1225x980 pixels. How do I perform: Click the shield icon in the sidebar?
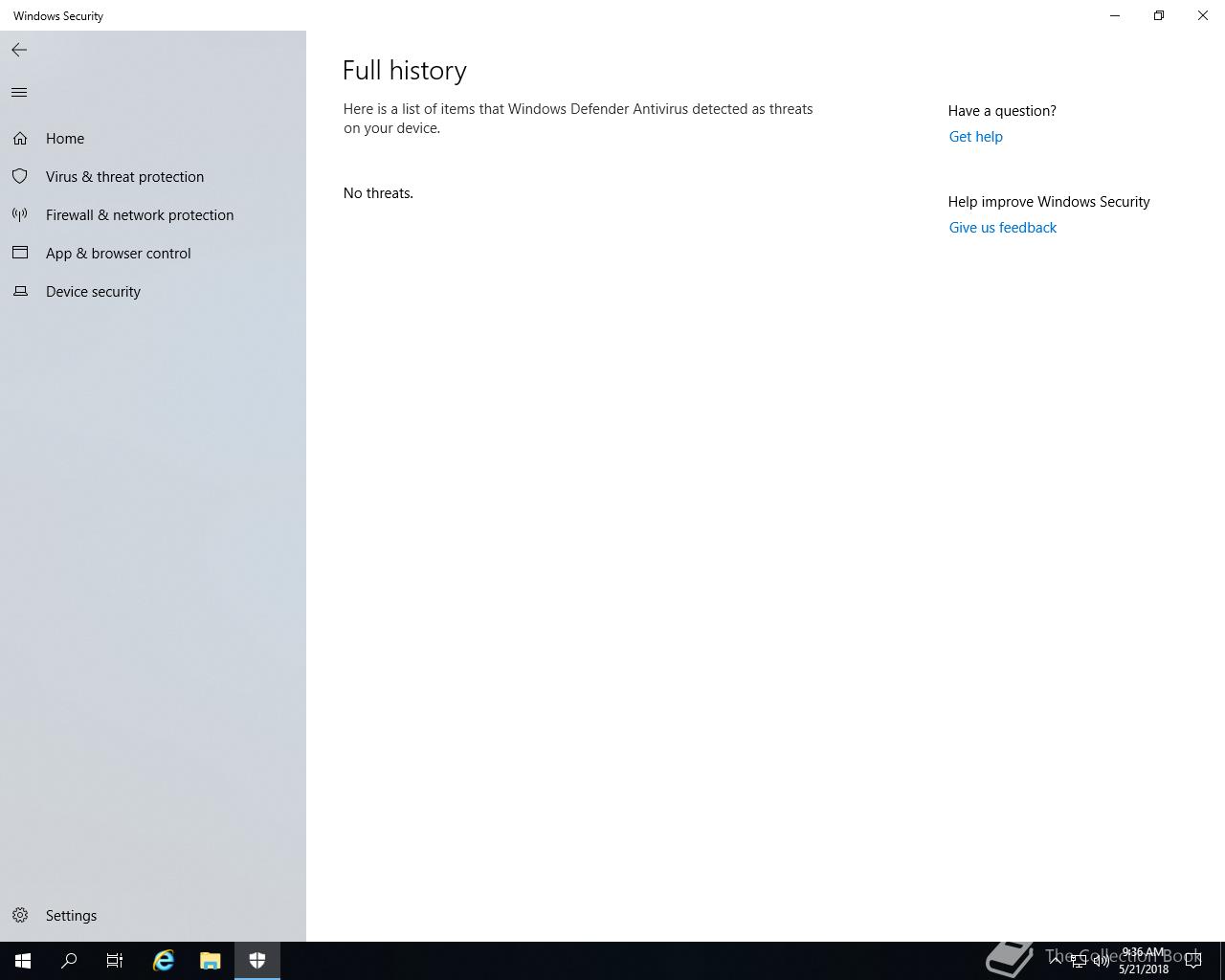point(20,176)
